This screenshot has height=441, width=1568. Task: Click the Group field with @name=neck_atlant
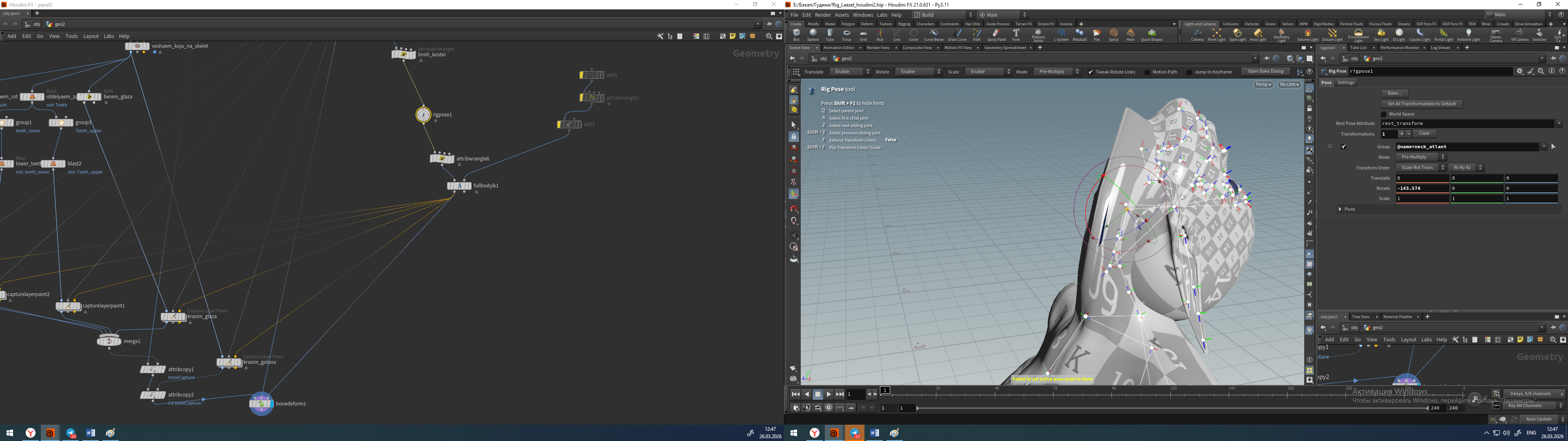(1468, 147)
